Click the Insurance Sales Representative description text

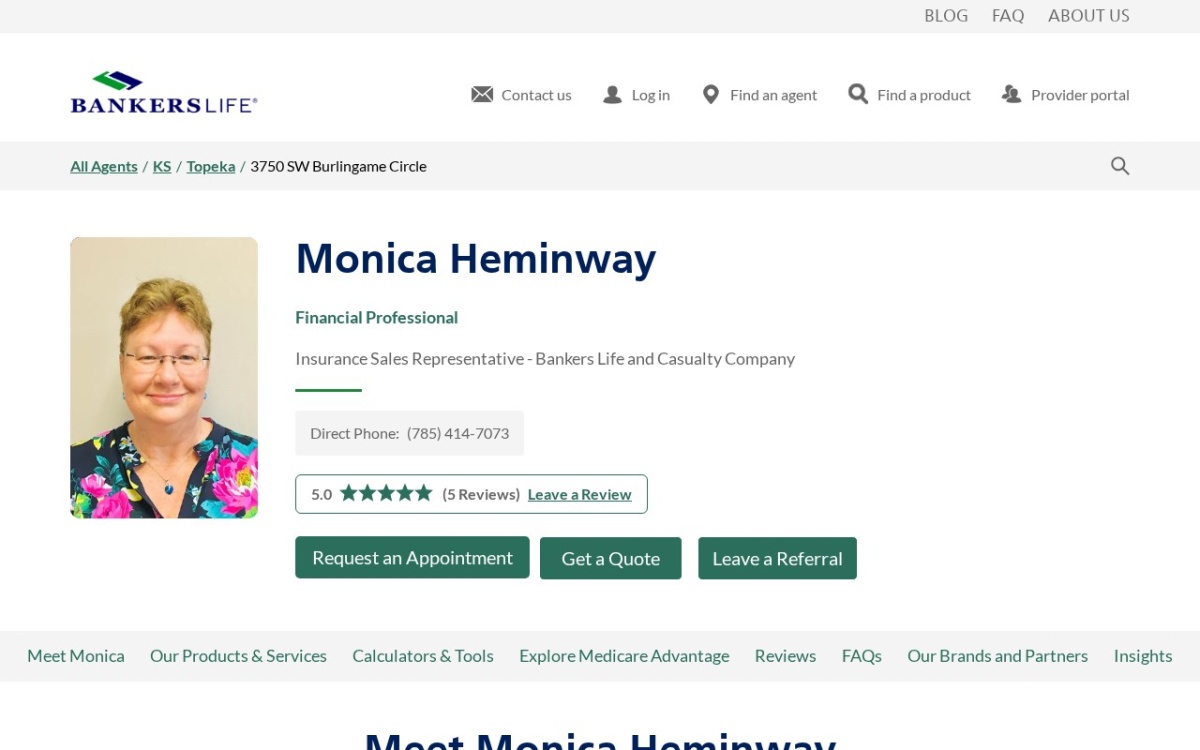[x=545, y=358]
